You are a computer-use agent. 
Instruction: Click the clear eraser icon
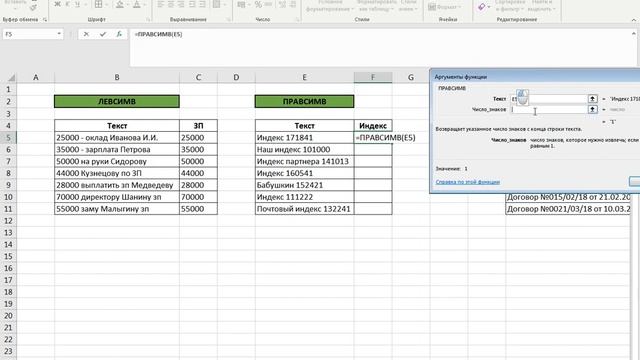482,7
